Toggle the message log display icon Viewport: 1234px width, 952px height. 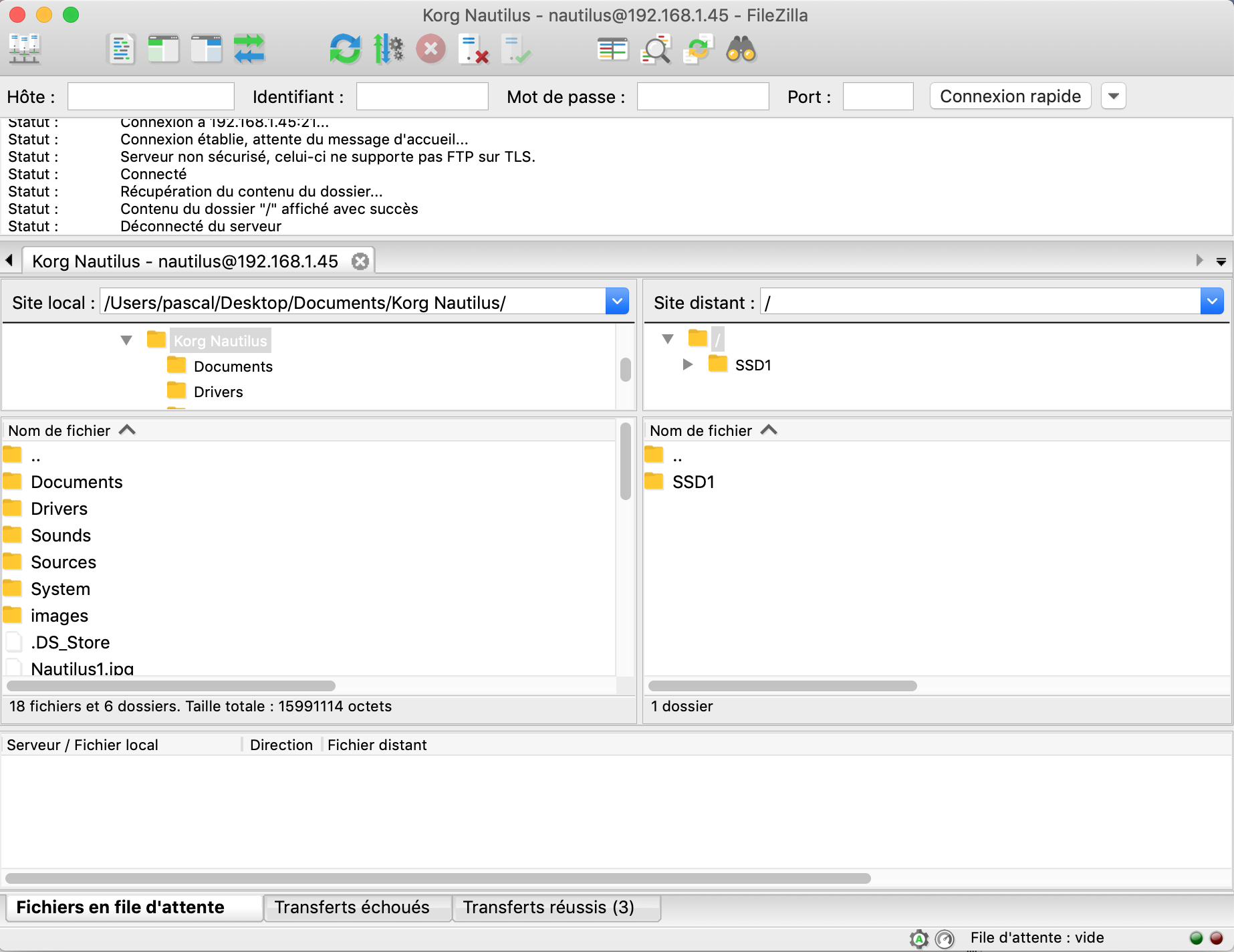(121, 49)
